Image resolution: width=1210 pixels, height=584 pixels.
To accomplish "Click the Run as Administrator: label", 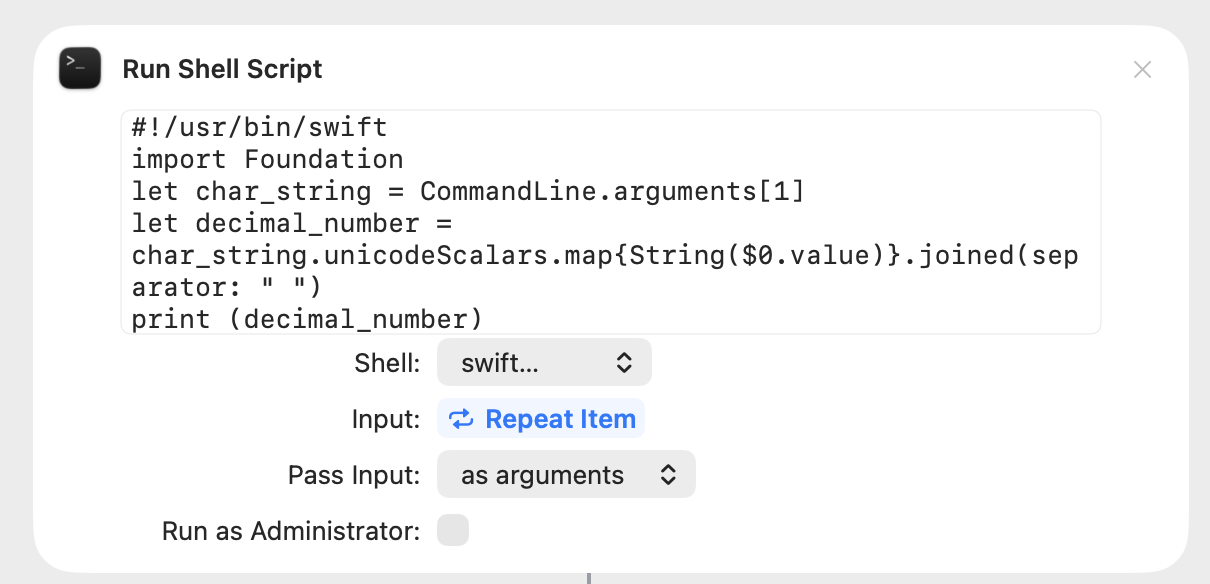I will (x=290, y=532).
